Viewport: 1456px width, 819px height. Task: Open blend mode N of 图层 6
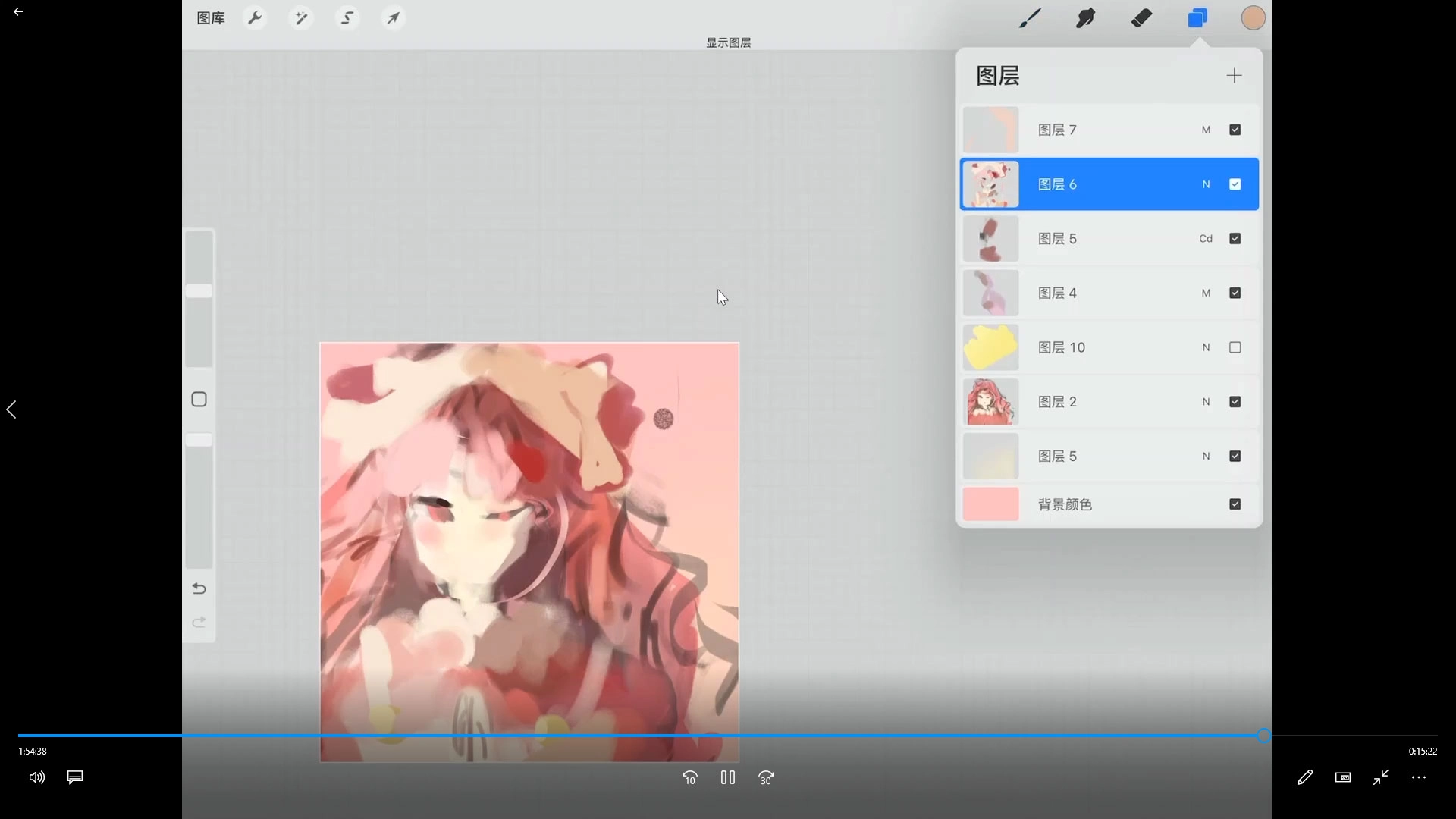(1206, 184)
